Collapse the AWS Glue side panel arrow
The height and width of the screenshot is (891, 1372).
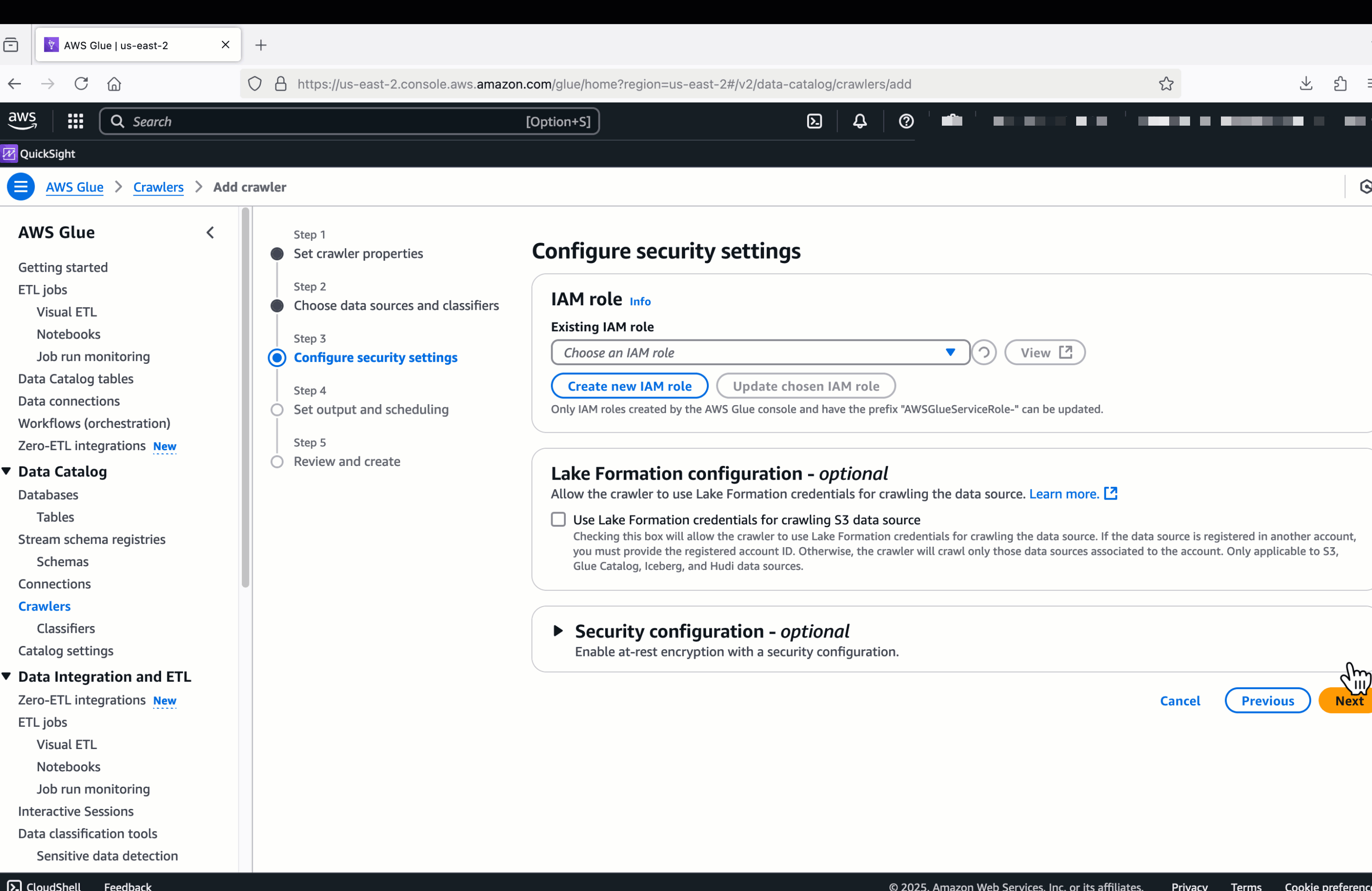(x=211, y=232)
